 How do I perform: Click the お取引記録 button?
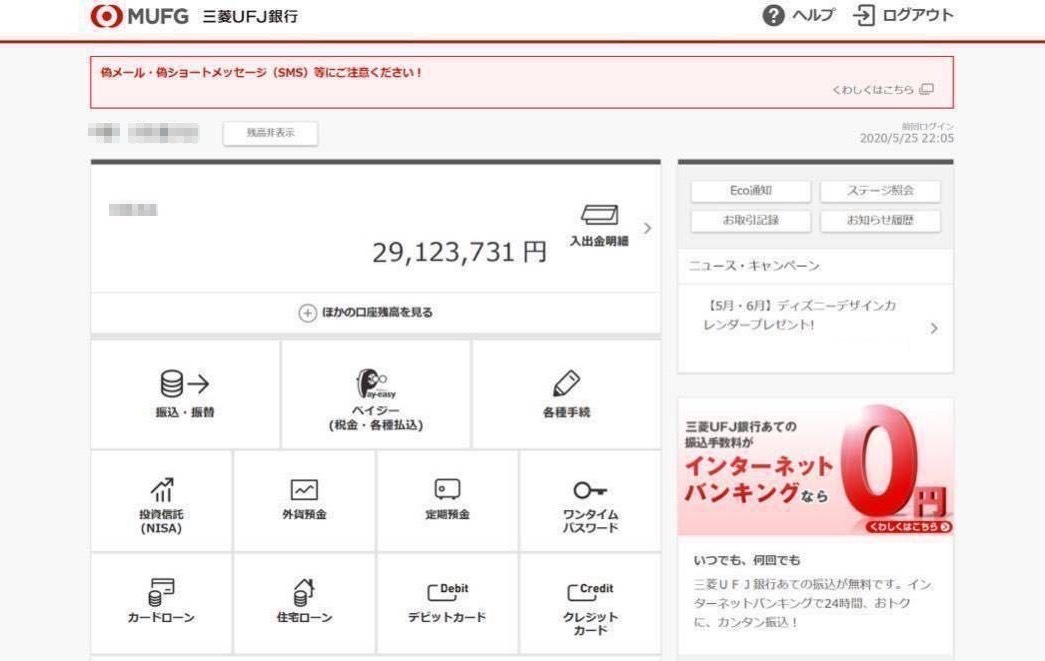pyautogui.click(x=750, y=221)
